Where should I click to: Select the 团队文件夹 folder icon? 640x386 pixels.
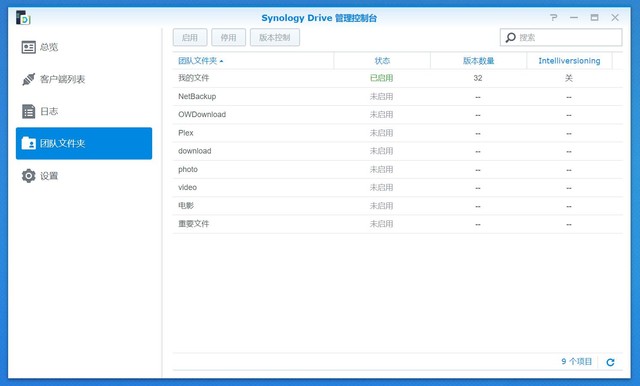coord(29,143)
